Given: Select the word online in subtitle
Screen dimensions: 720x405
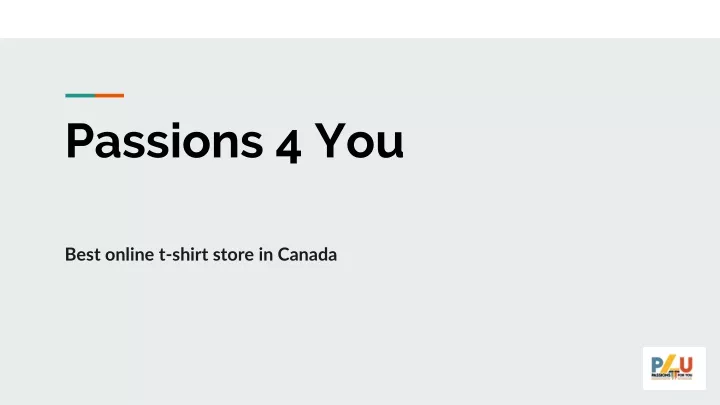Looking at the screenshot, I should (129, 254).
